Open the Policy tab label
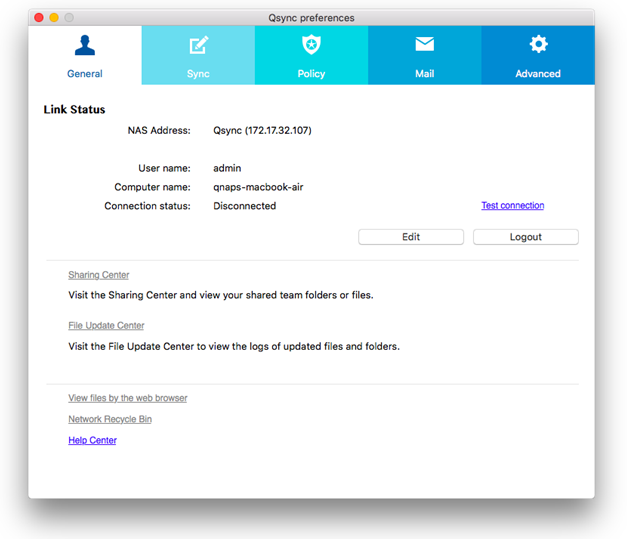 [x=311, y=74]
